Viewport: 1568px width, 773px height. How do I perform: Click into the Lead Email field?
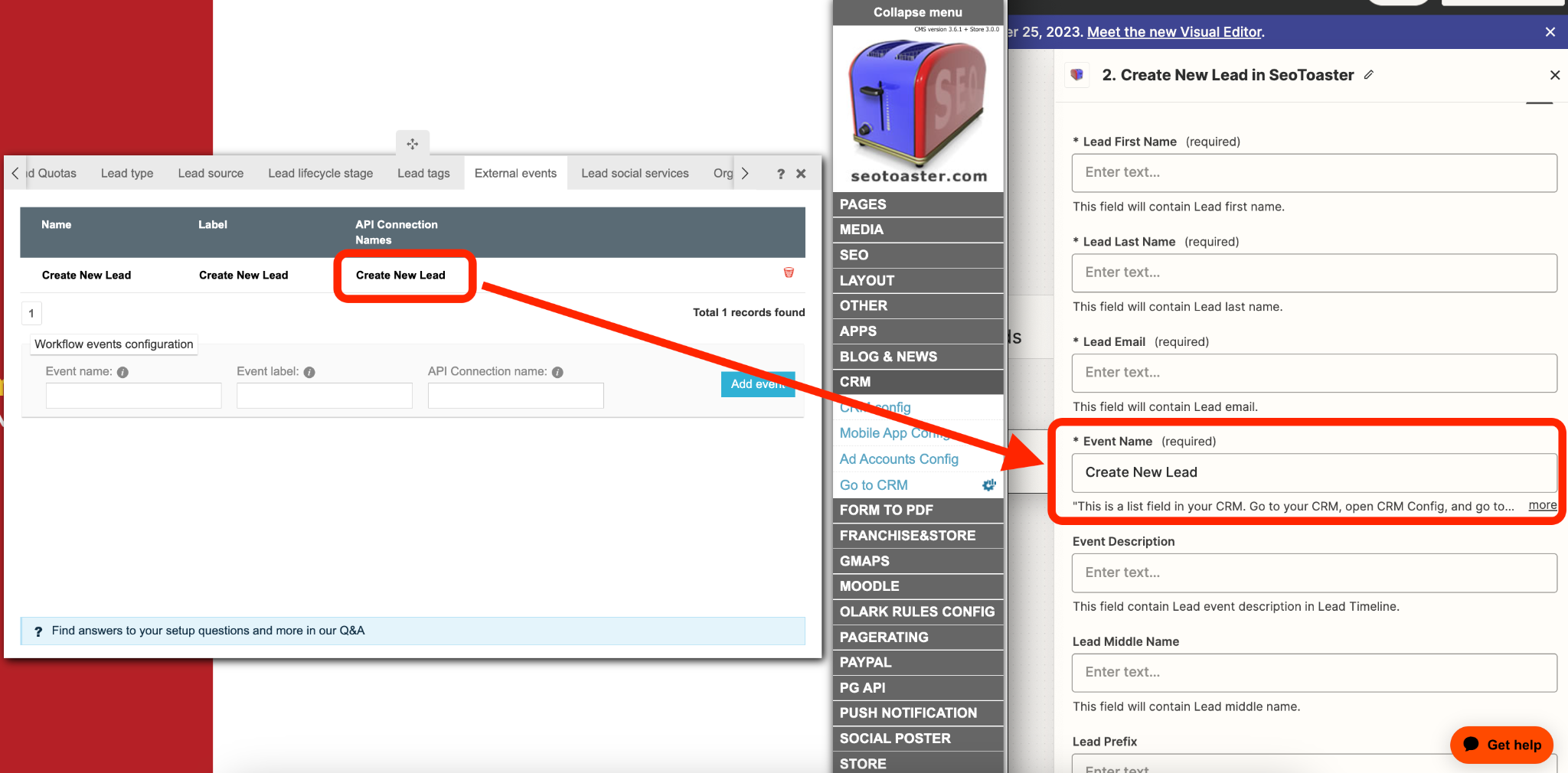tap(1314, 373)
